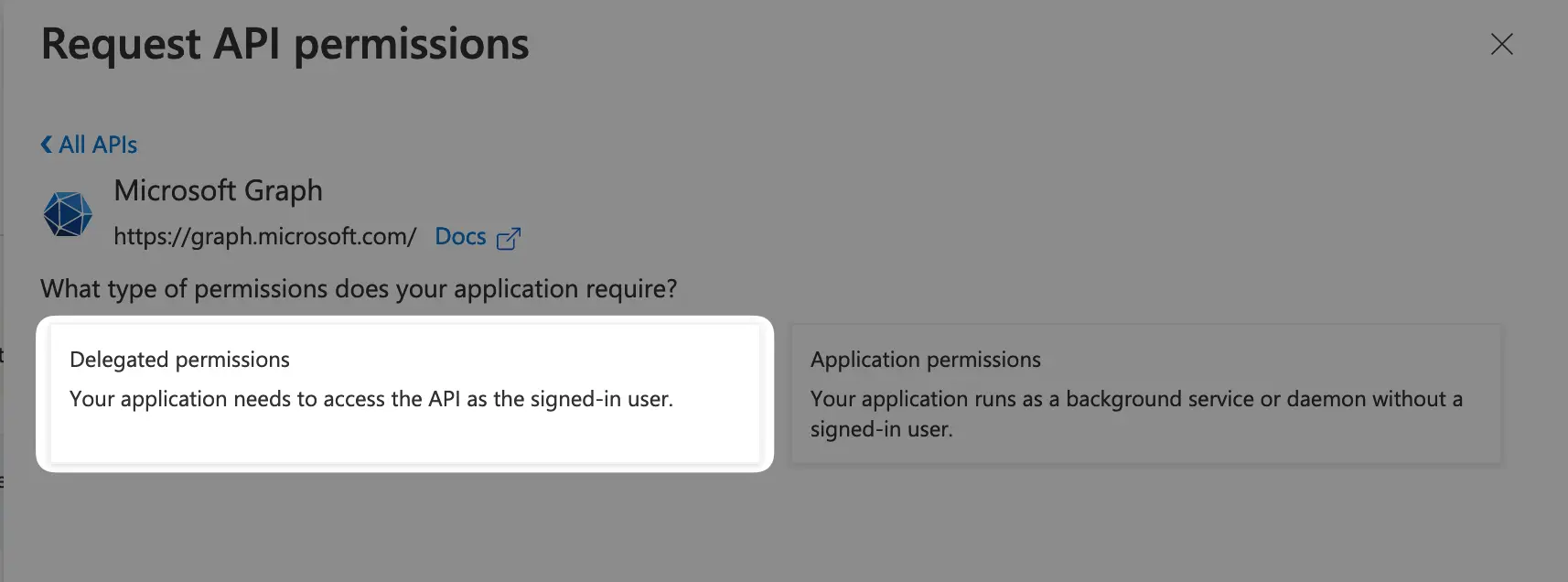Click the Microsoft Graph hexagon logo icon
The image size is (1568, 582).
coord(68,213)
